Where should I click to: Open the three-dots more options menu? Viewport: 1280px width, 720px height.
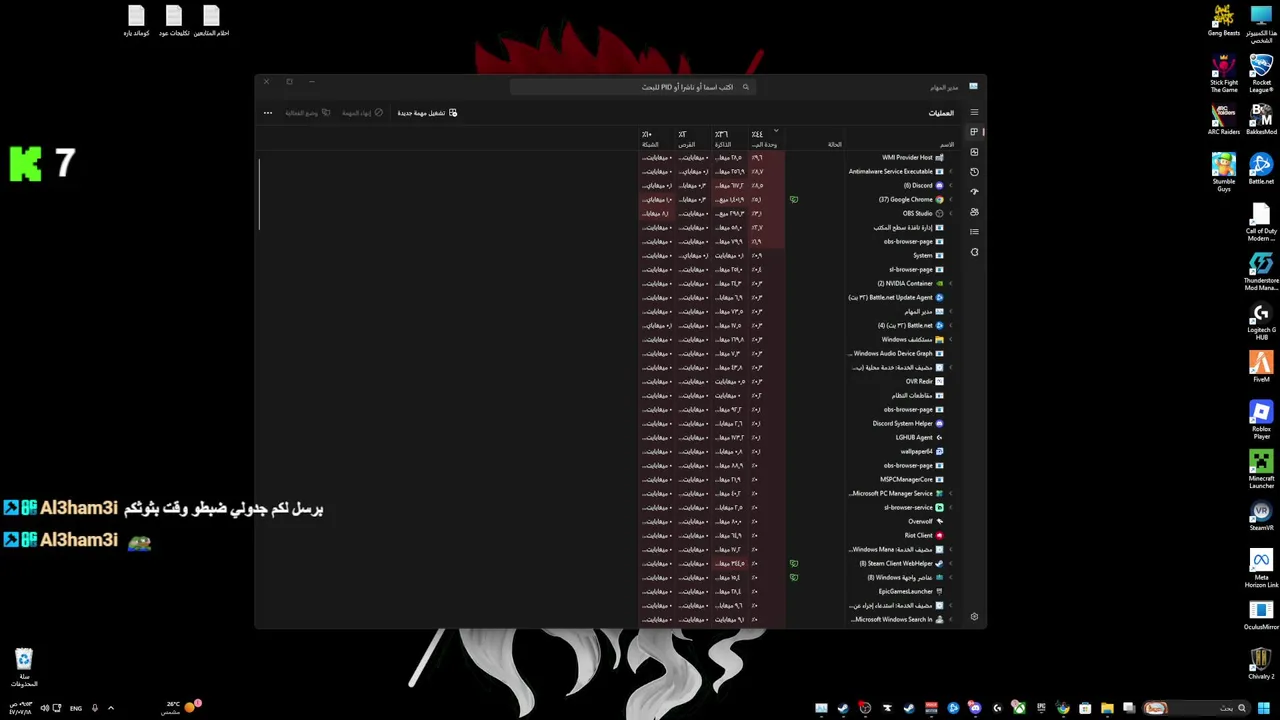tap(268, 113)
